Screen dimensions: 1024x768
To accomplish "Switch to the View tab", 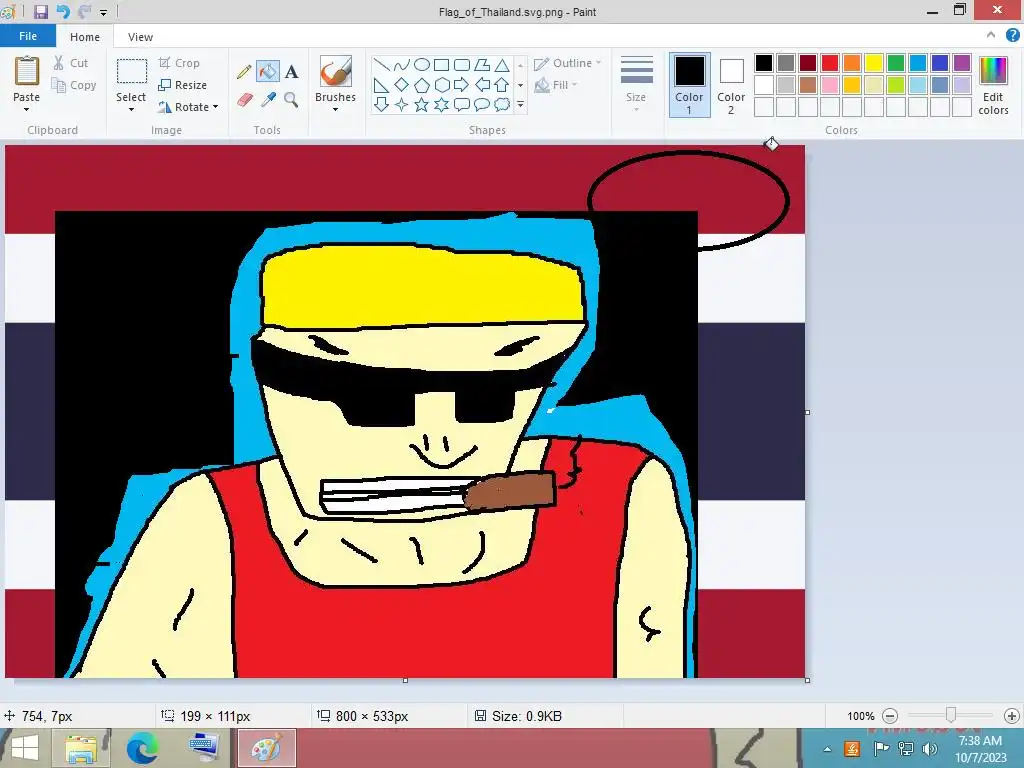I will tap(140, 37).
